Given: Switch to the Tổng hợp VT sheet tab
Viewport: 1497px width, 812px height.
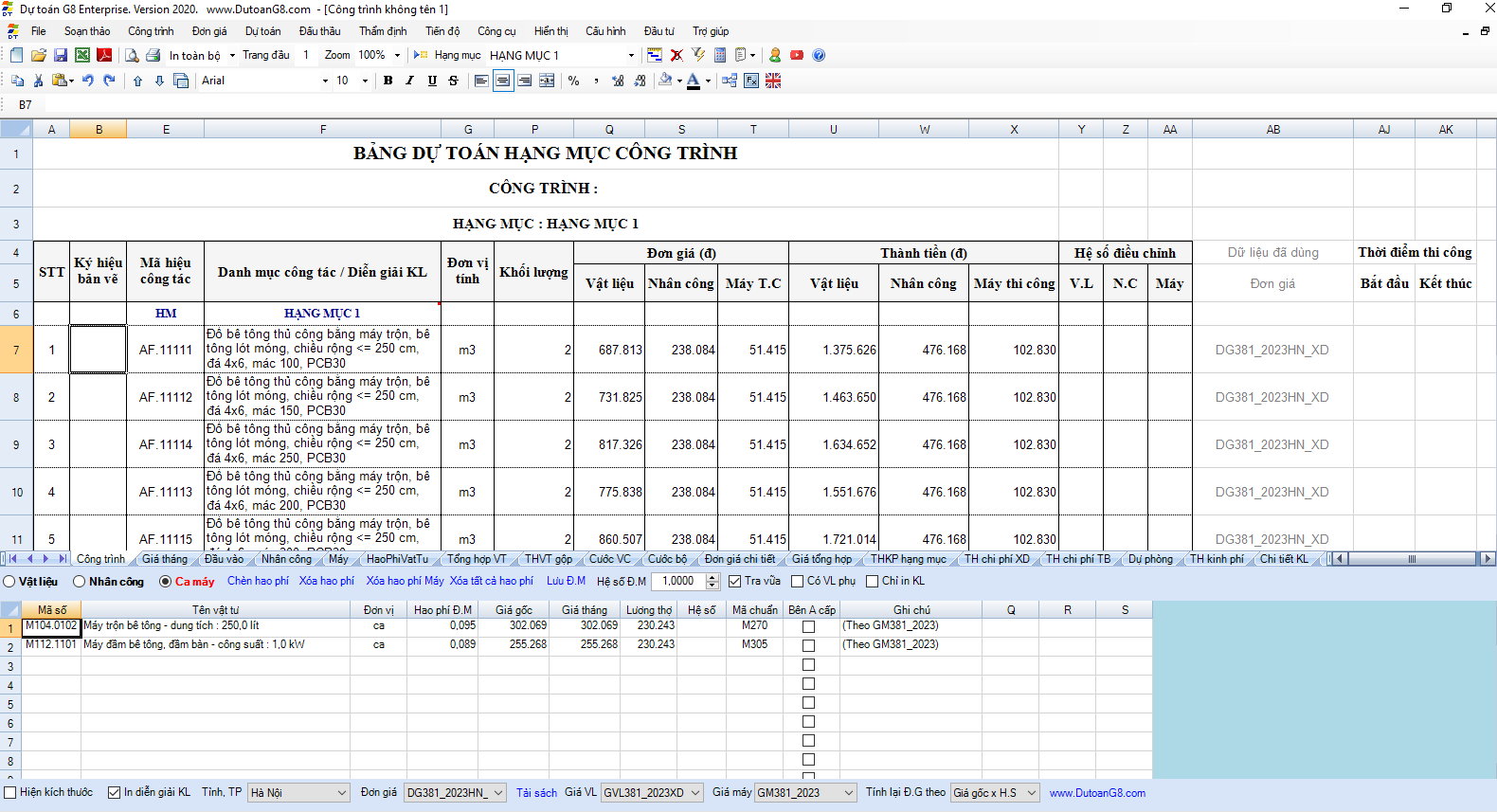Looking at the screenshot, I should click(477, 559).
